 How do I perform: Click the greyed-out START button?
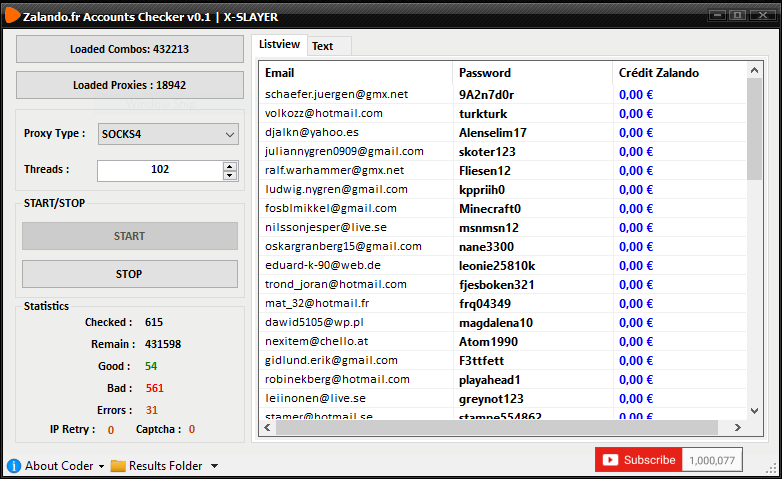coord(130,236)
